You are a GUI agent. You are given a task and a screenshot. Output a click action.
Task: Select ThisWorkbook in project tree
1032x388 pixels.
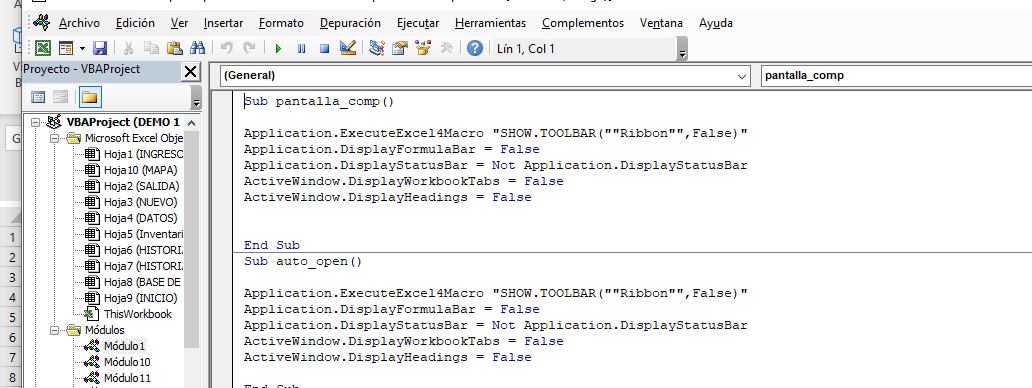tap(138, 314)
